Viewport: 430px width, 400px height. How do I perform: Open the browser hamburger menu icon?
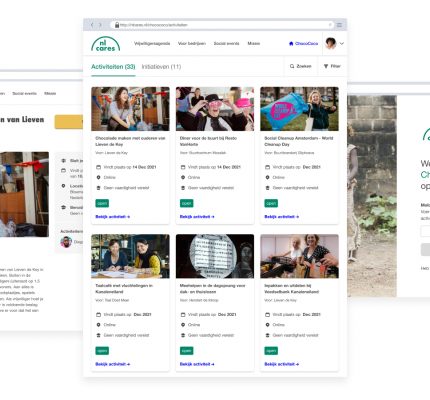tap(339, 25)
